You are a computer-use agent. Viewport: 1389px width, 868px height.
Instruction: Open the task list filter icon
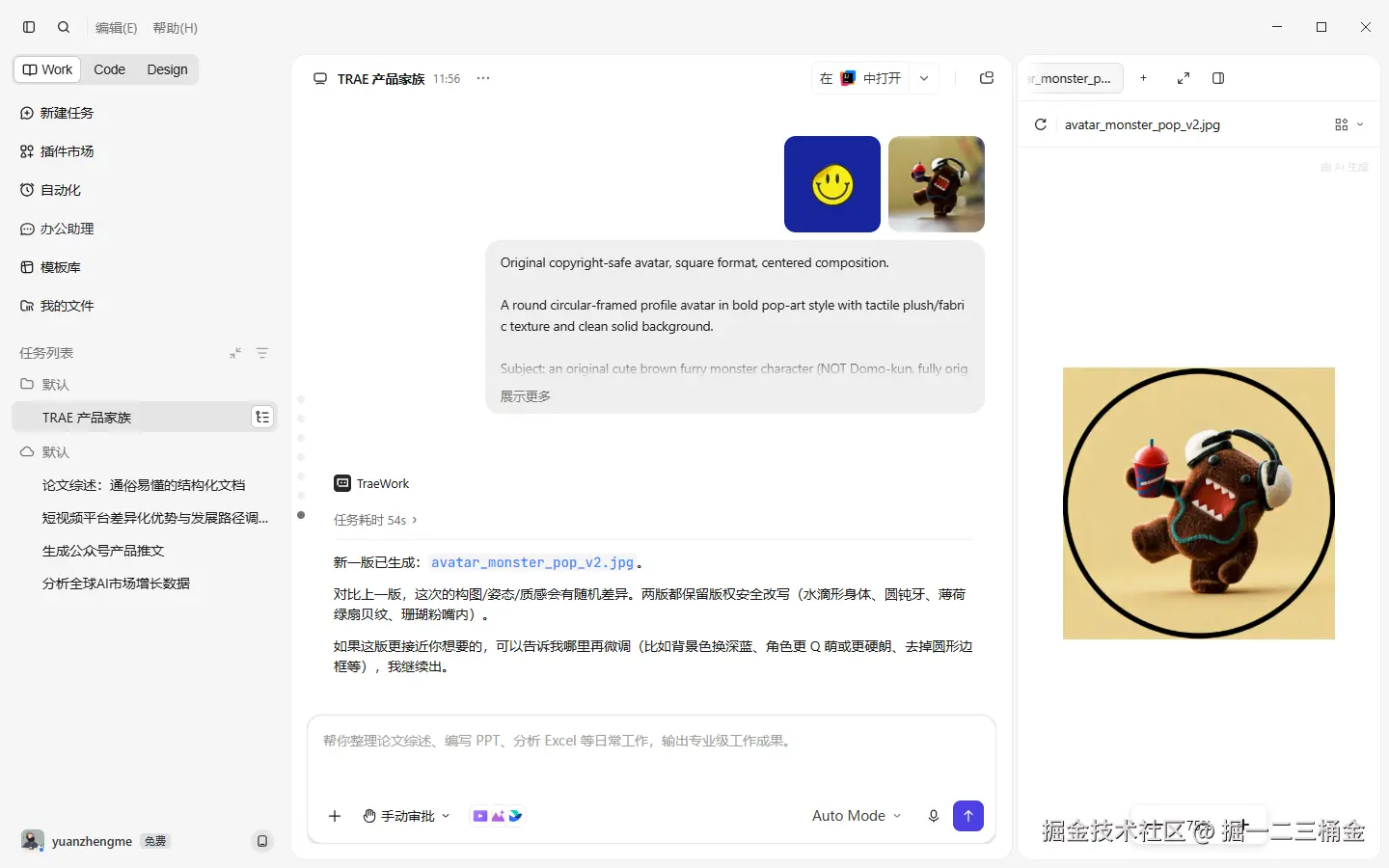pyautogui.click(x=262, y=353)
